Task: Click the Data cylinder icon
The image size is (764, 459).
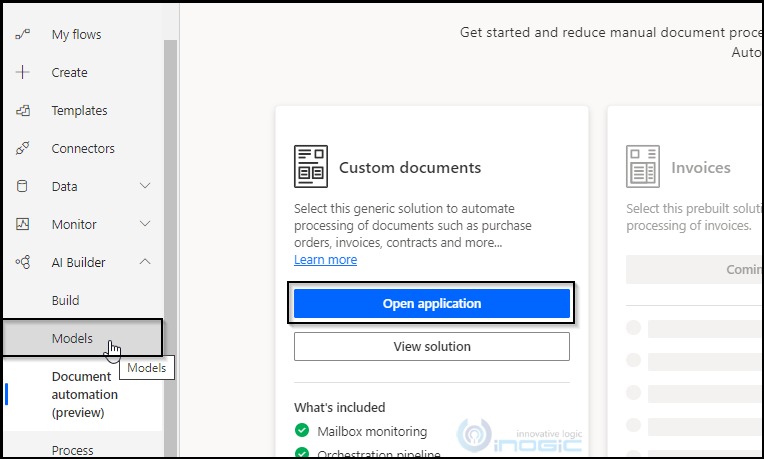Action: click(x=22, y=187)
